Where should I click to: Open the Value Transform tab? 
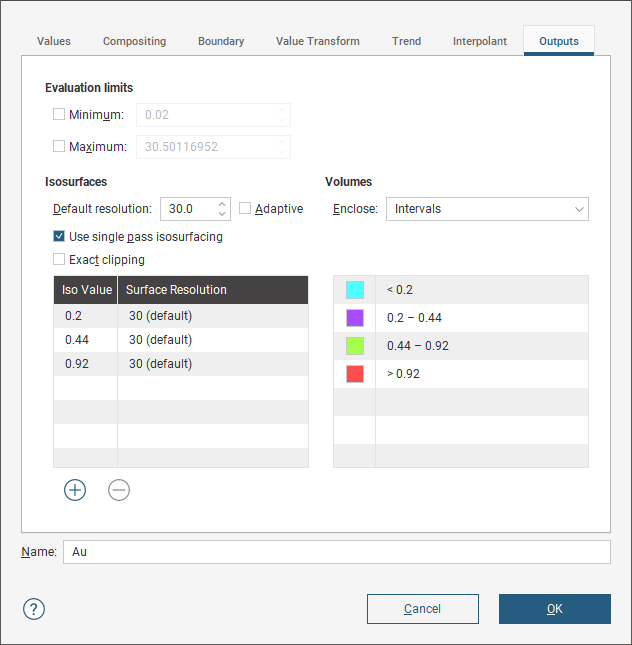[x=316, y=42]
